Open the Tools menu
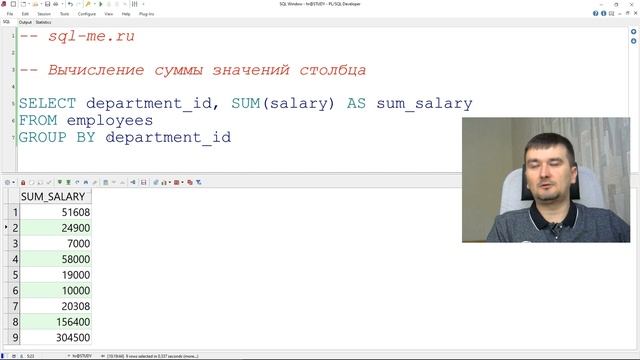Screen dimensions: 640x360 click(64, 14)
